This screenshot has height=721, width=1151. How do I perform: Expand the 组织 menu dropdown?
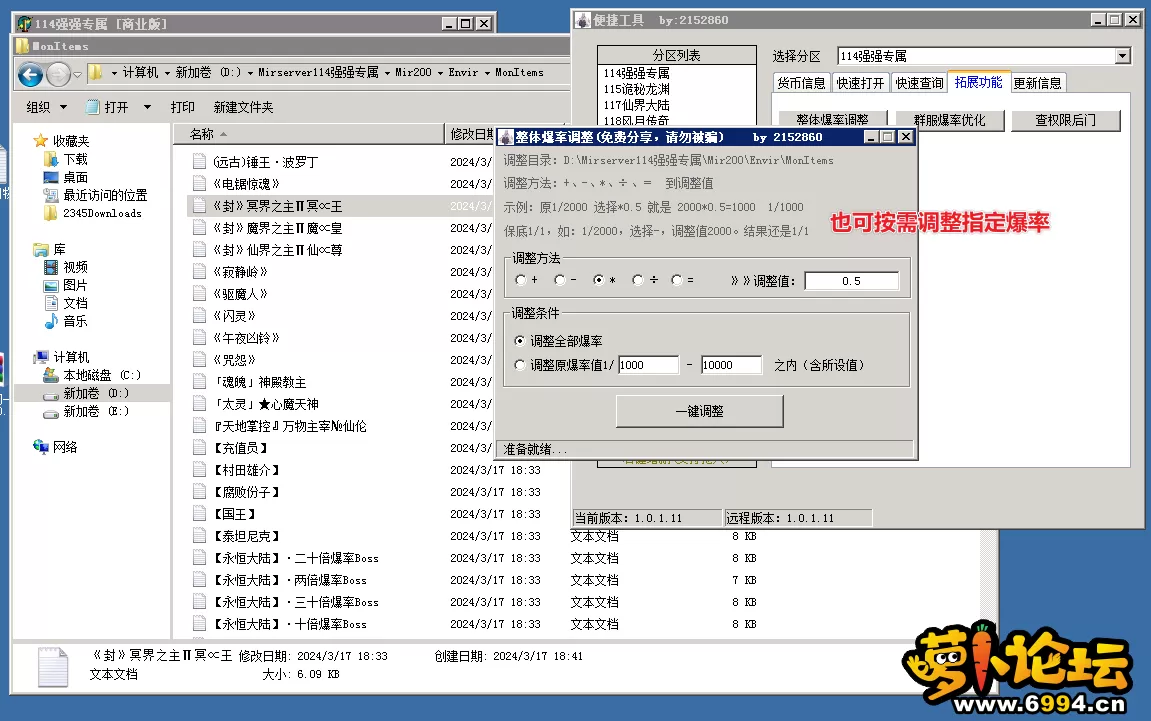[x=63, y=107]
